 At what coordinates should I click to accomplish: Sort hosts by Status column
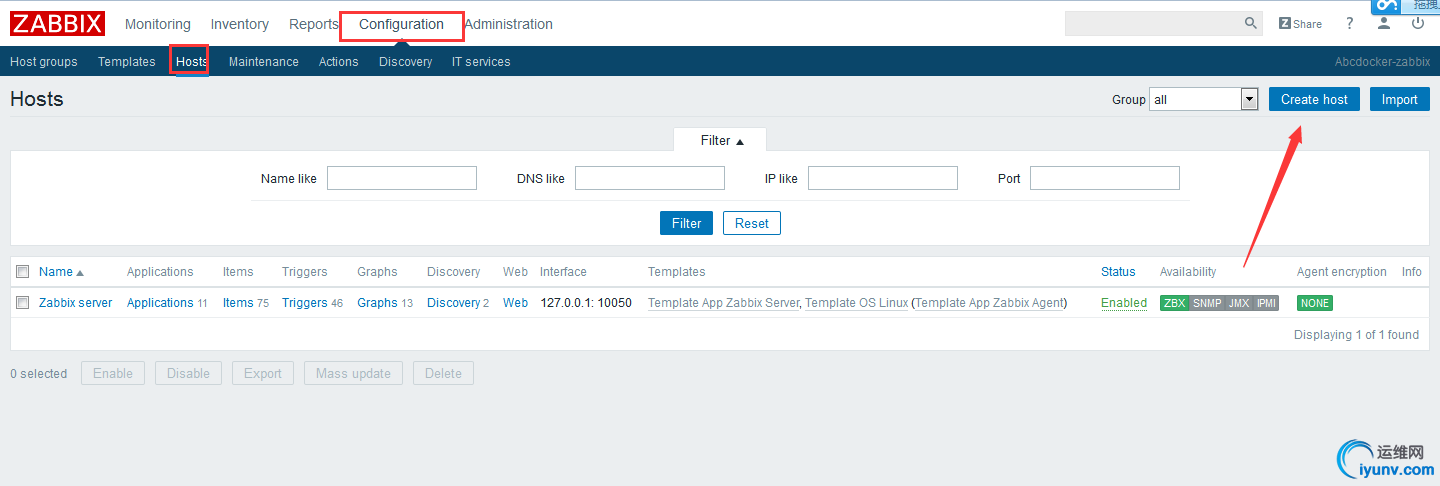tap(1118, 272)
